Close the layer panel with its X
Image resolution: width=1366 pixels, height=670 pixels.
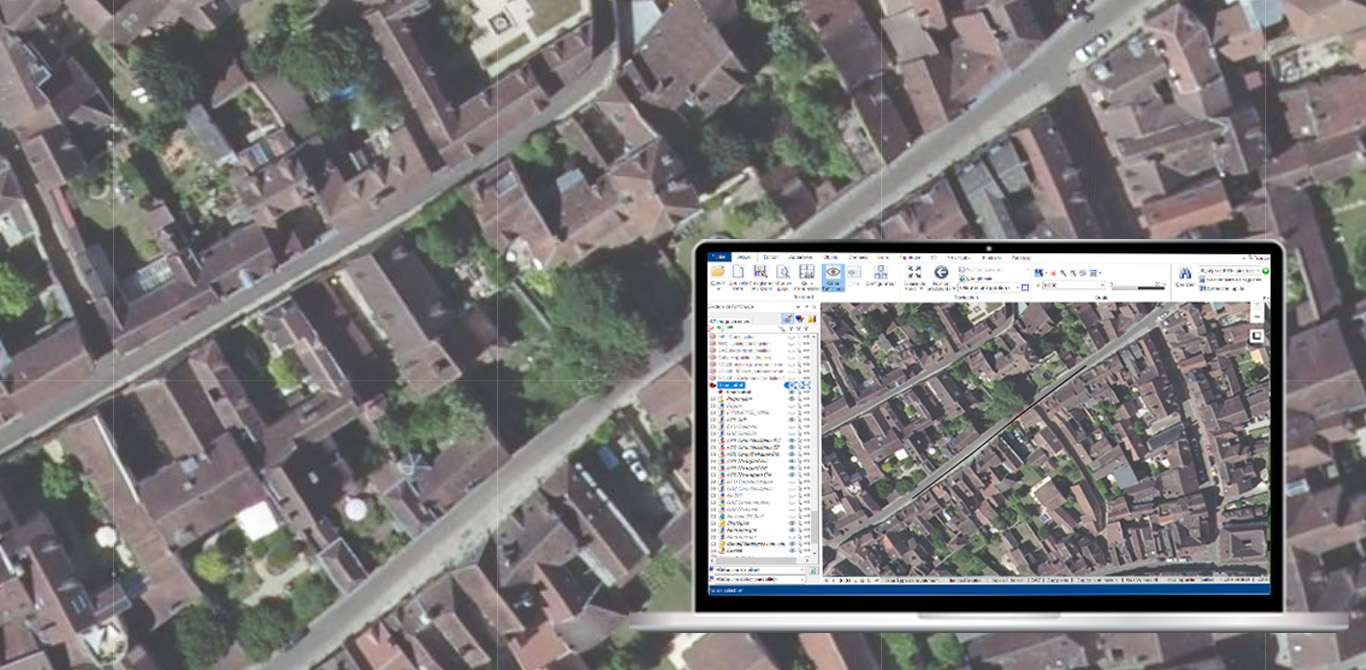point(816,306)
